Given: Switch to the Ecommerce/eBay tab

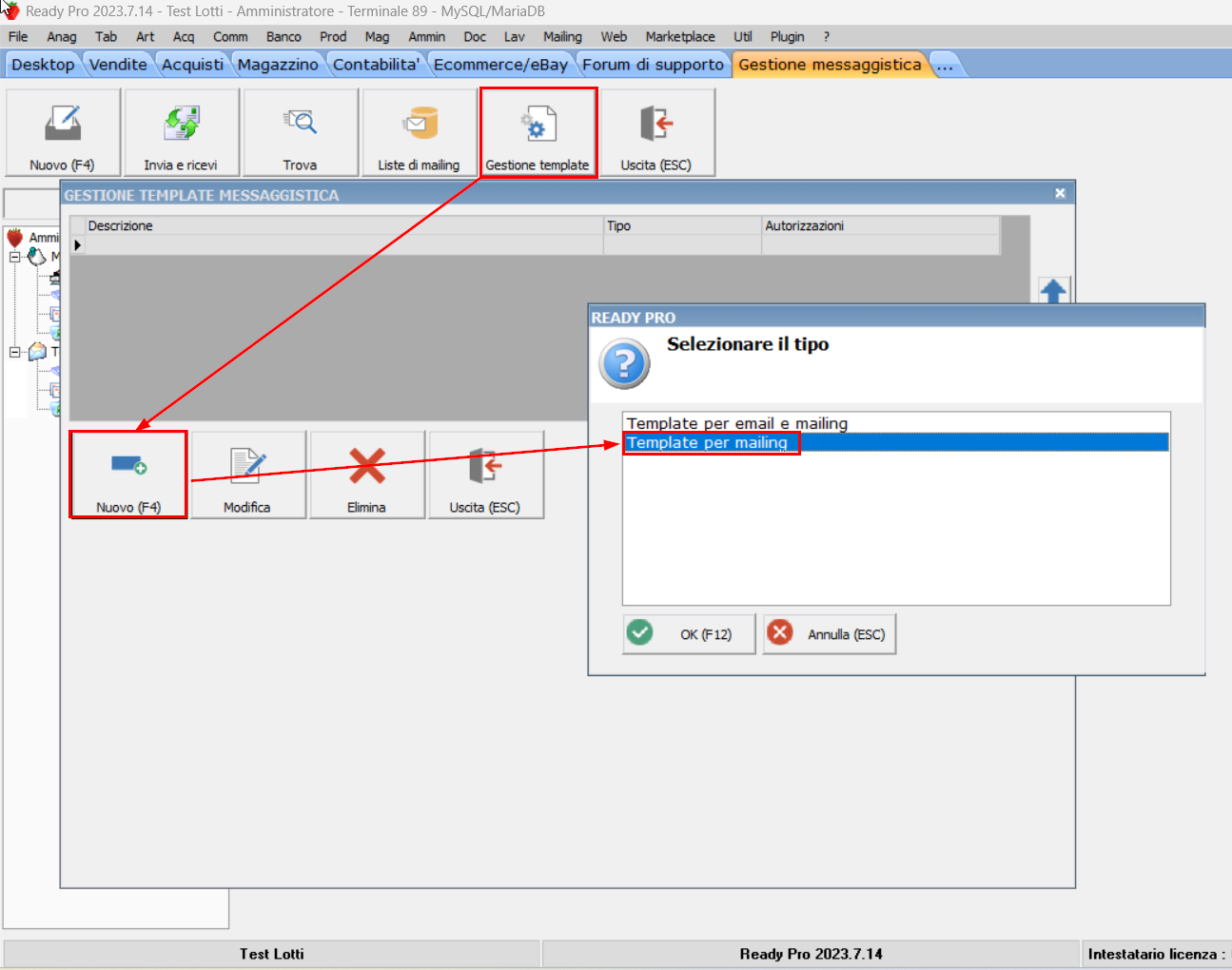Looking at the screenshot, I should 500,65.
